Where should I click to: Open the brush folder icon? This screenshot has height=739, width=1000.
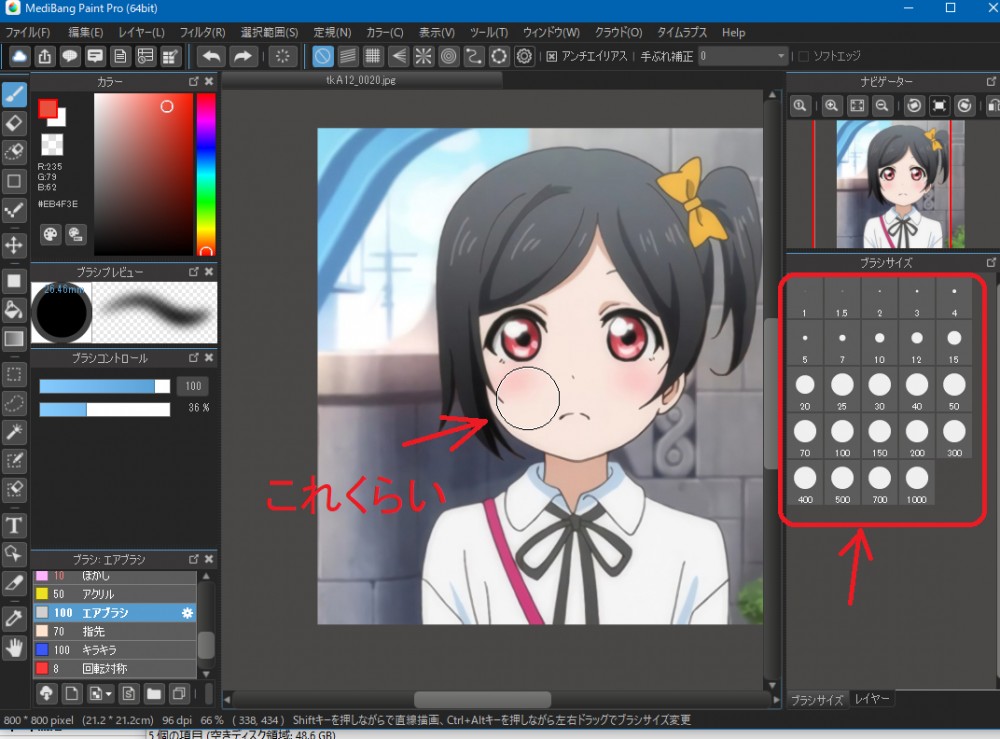154,693
